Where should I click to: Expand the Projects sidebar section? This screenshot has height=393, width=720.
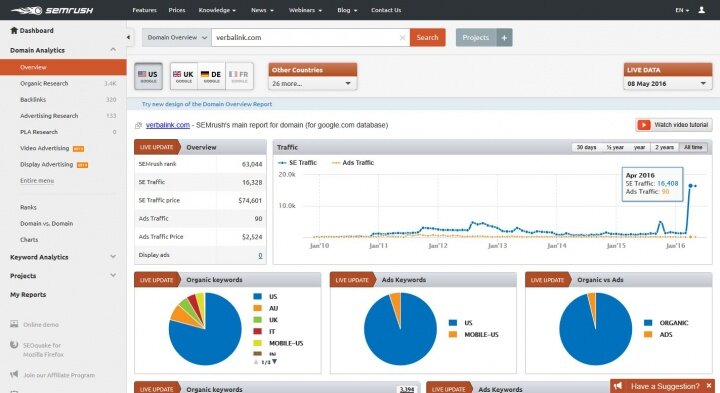point(113,275)
